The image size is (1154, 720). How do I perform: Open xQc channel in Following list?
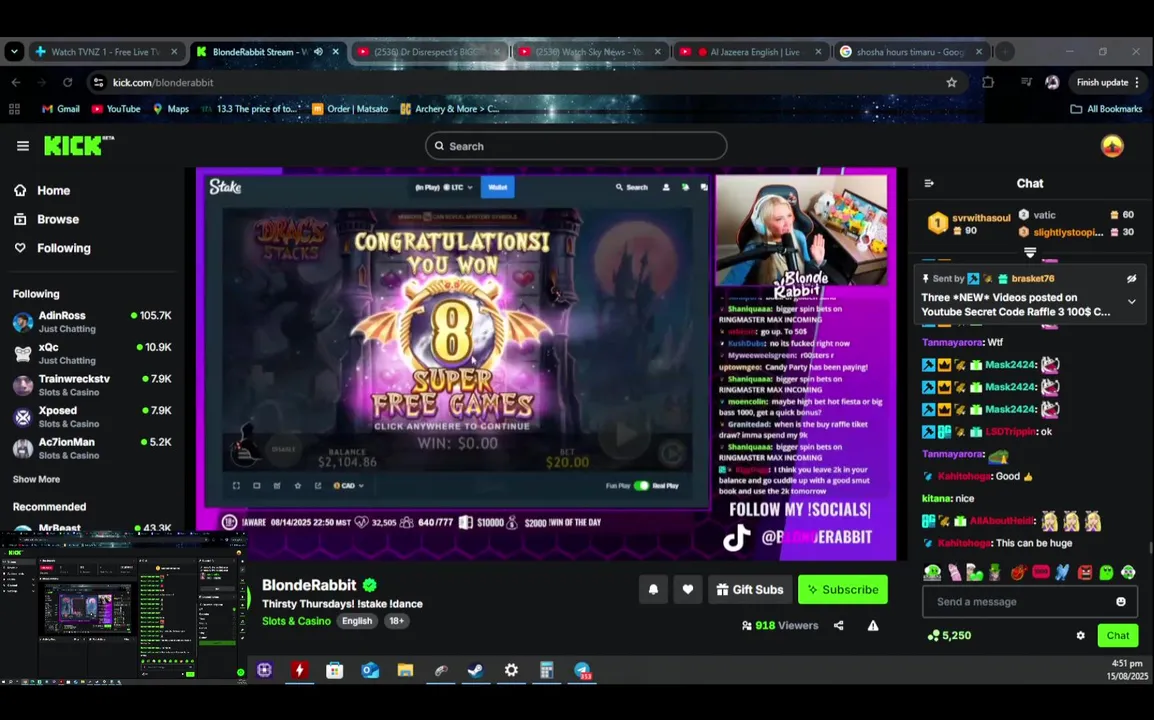[x=92, y=353]
